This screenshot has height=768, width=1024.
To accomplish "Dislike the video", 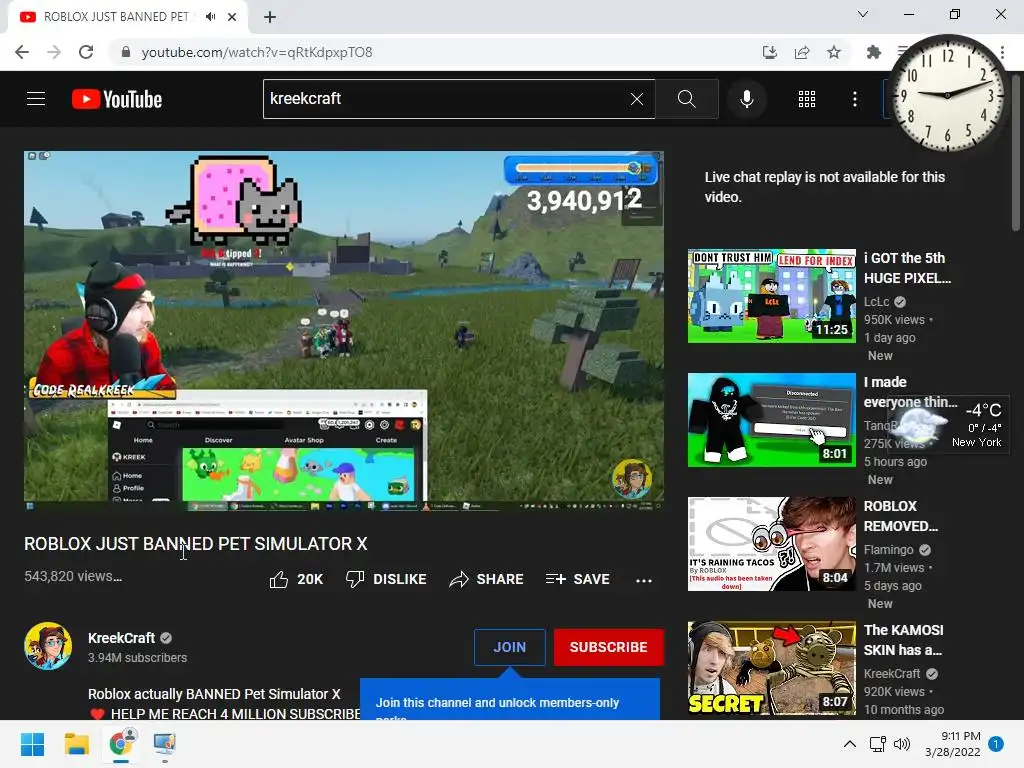I will (x=386, y=579).
